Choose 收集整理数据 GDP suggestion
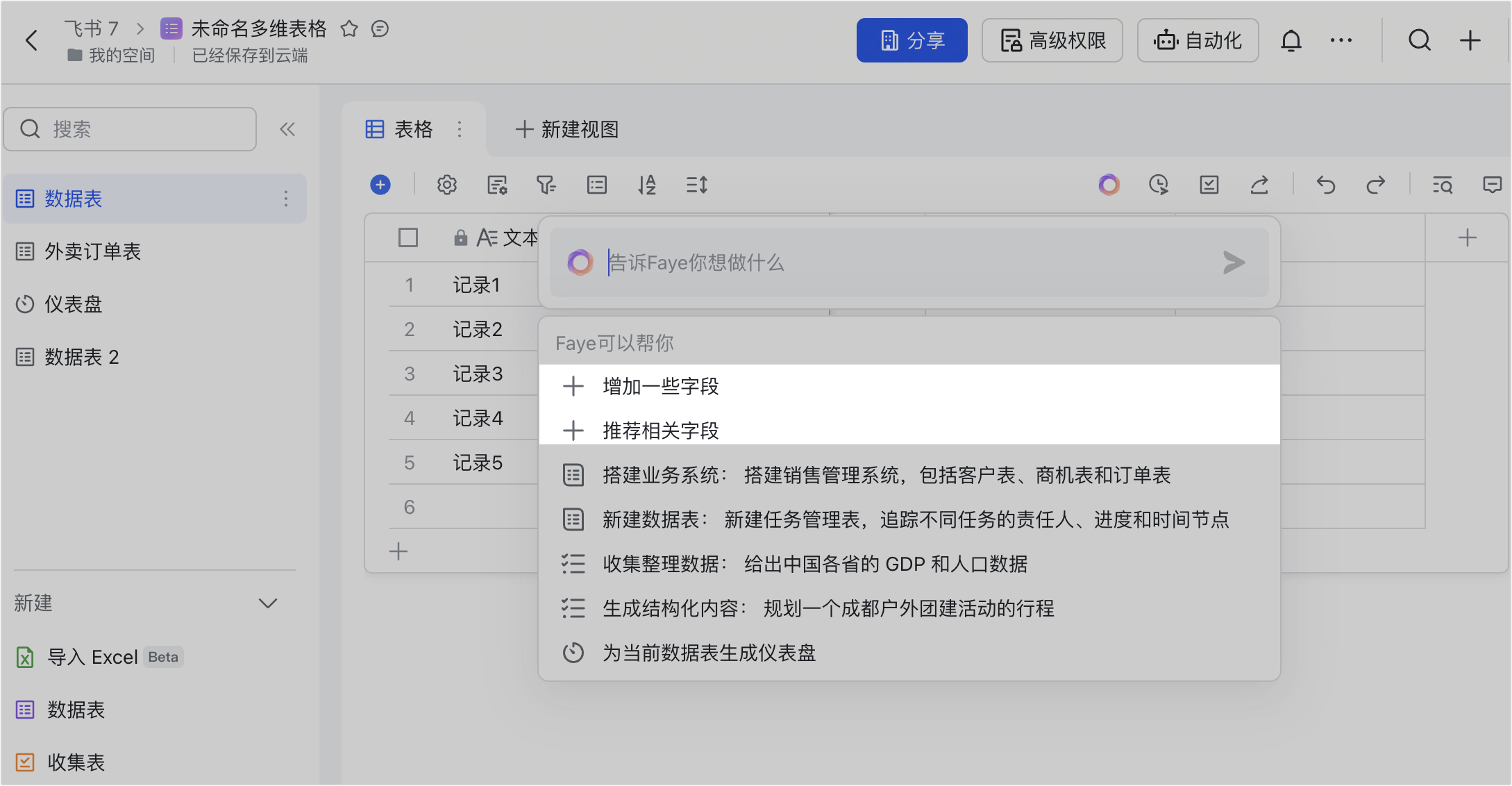Image resolution: width=1512 pixels, height=786 pixels. [909, 564]
